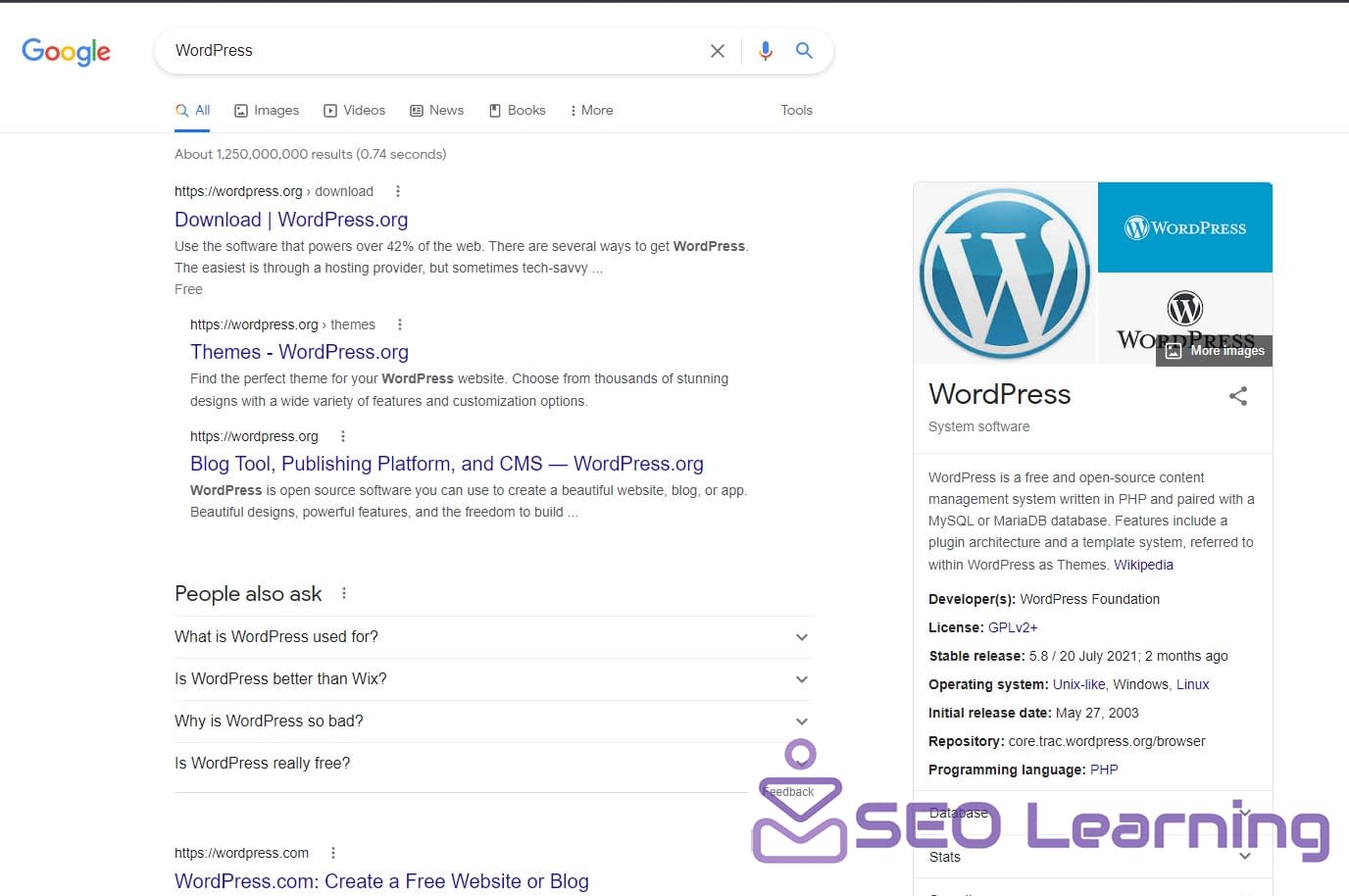This screenshot has height=896, width=1349.
Task: Open Blog Tool, Publishing Platform, and CMS result
Action: [x=447, y=464]
